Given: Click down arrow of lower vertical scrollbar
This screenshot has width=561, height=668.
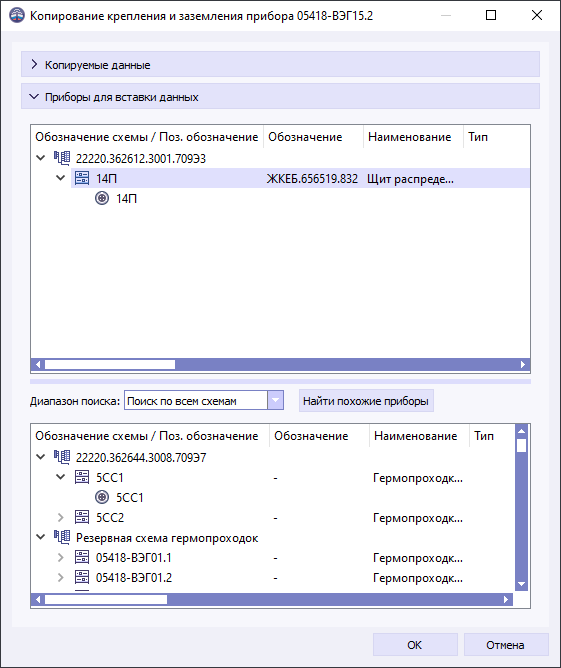Looking at the screenshot, I should click(521, 584).
